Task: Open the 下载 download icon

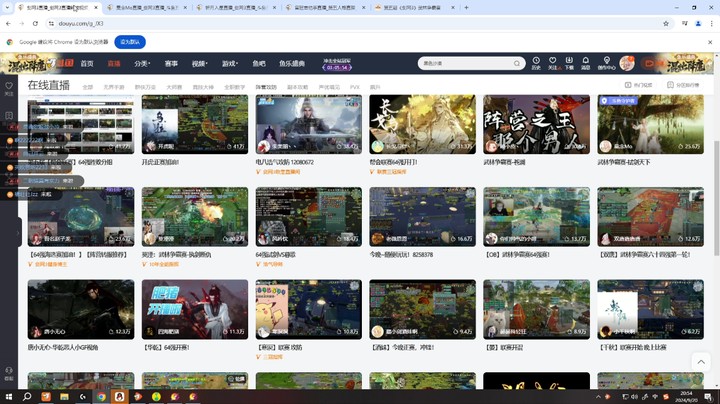Action: [569, 62]
